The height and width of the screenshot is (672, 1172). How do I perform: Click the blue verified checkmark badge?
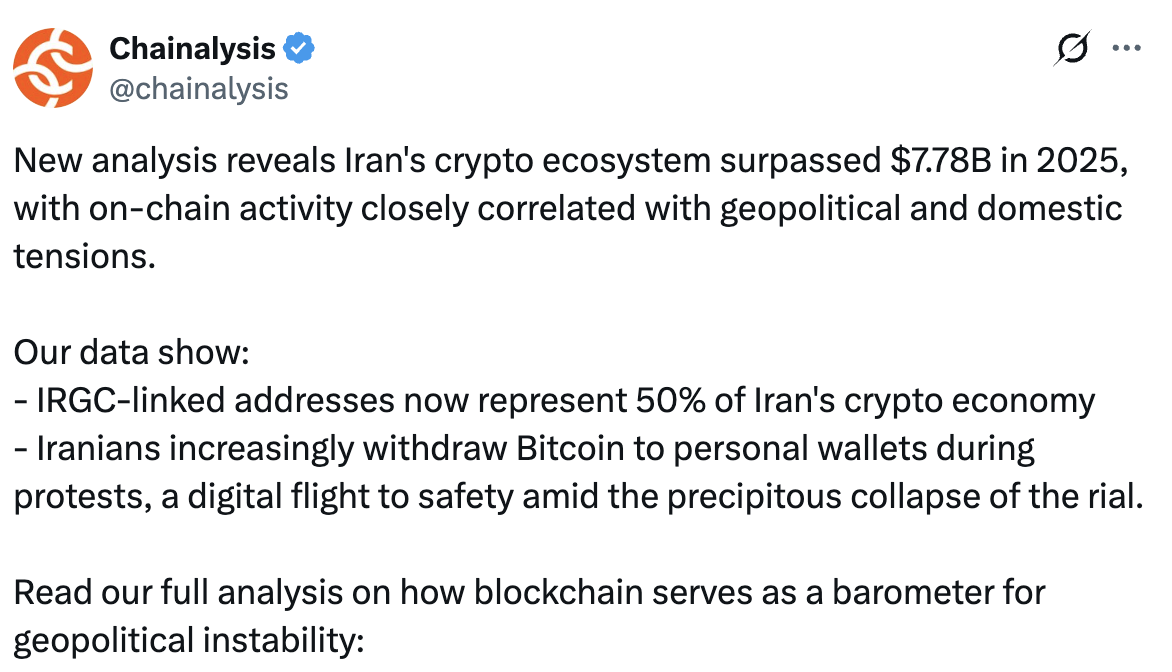tap(299, 47)
